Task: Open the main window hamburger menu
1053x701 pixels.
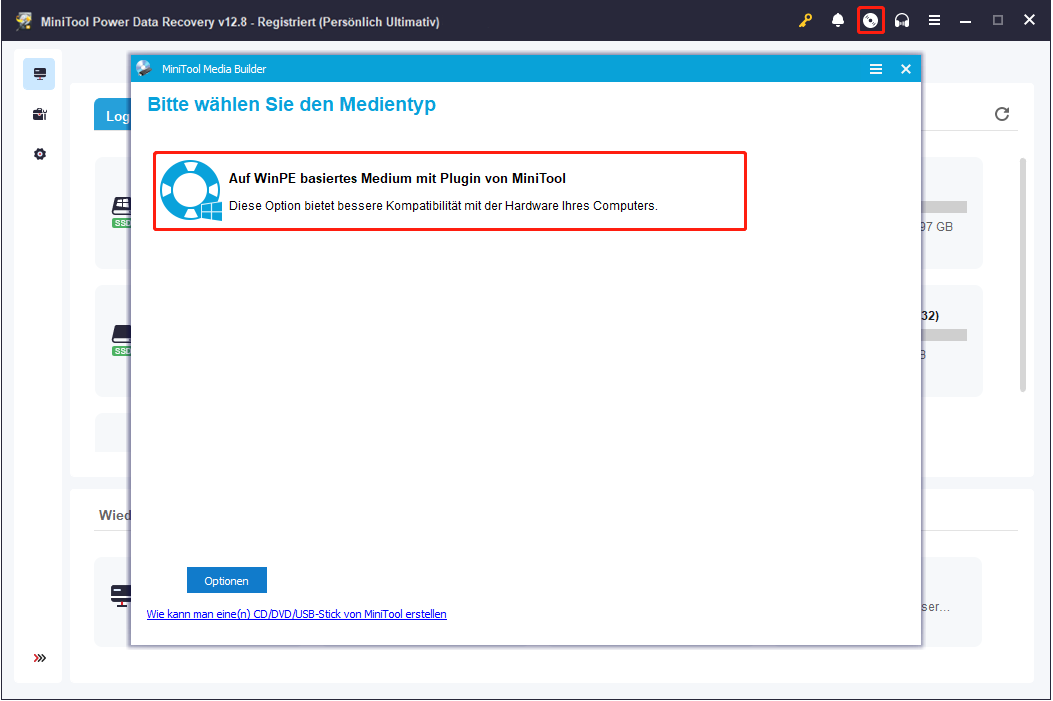Action: (x=934, y=19)
